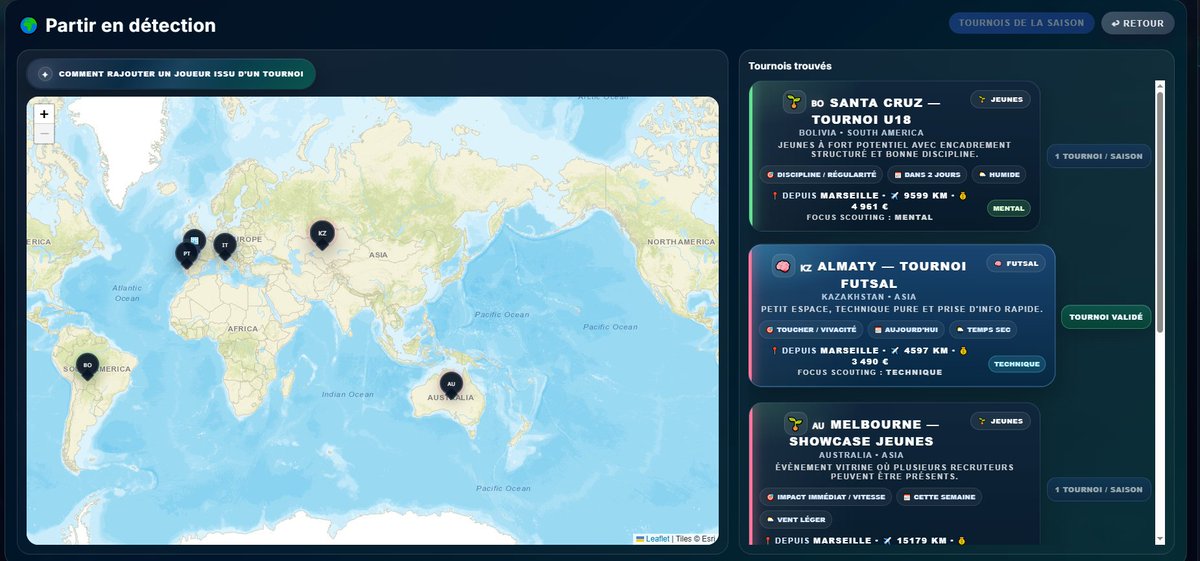
Task: Select the Futsal tag on Almaty card
Action: click(x=1016, y=263)
